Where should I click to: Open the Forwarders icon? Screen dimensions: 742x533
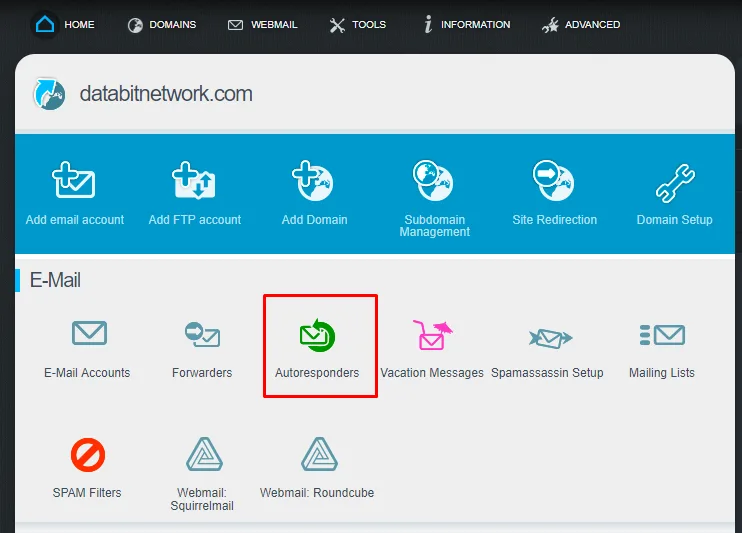202,335
